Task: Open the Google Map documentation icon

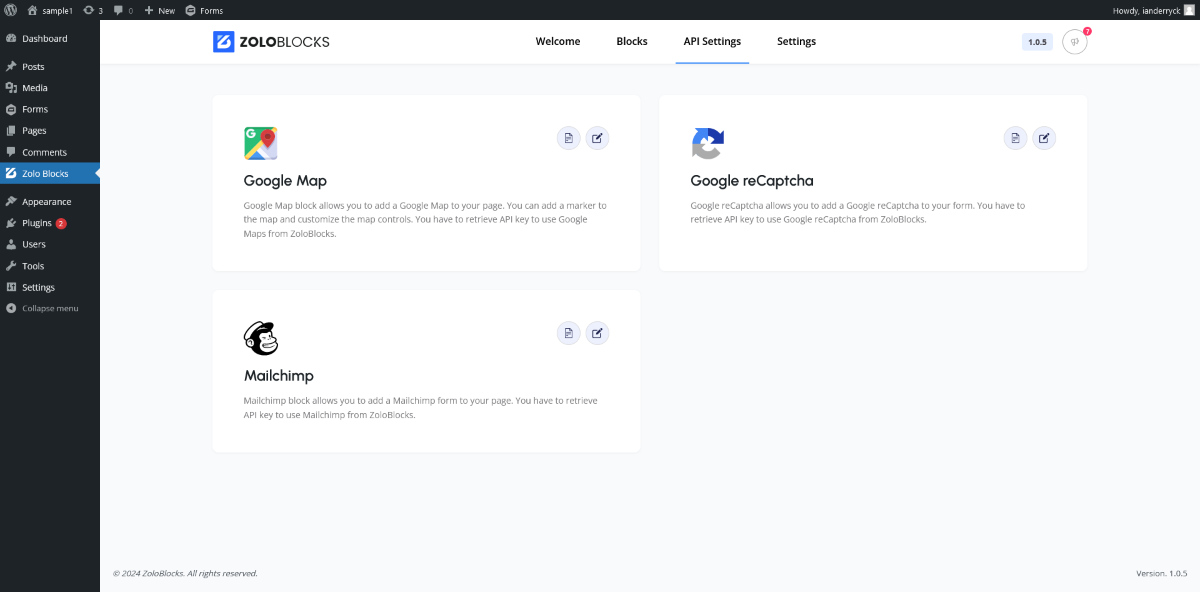Action: 569,138
